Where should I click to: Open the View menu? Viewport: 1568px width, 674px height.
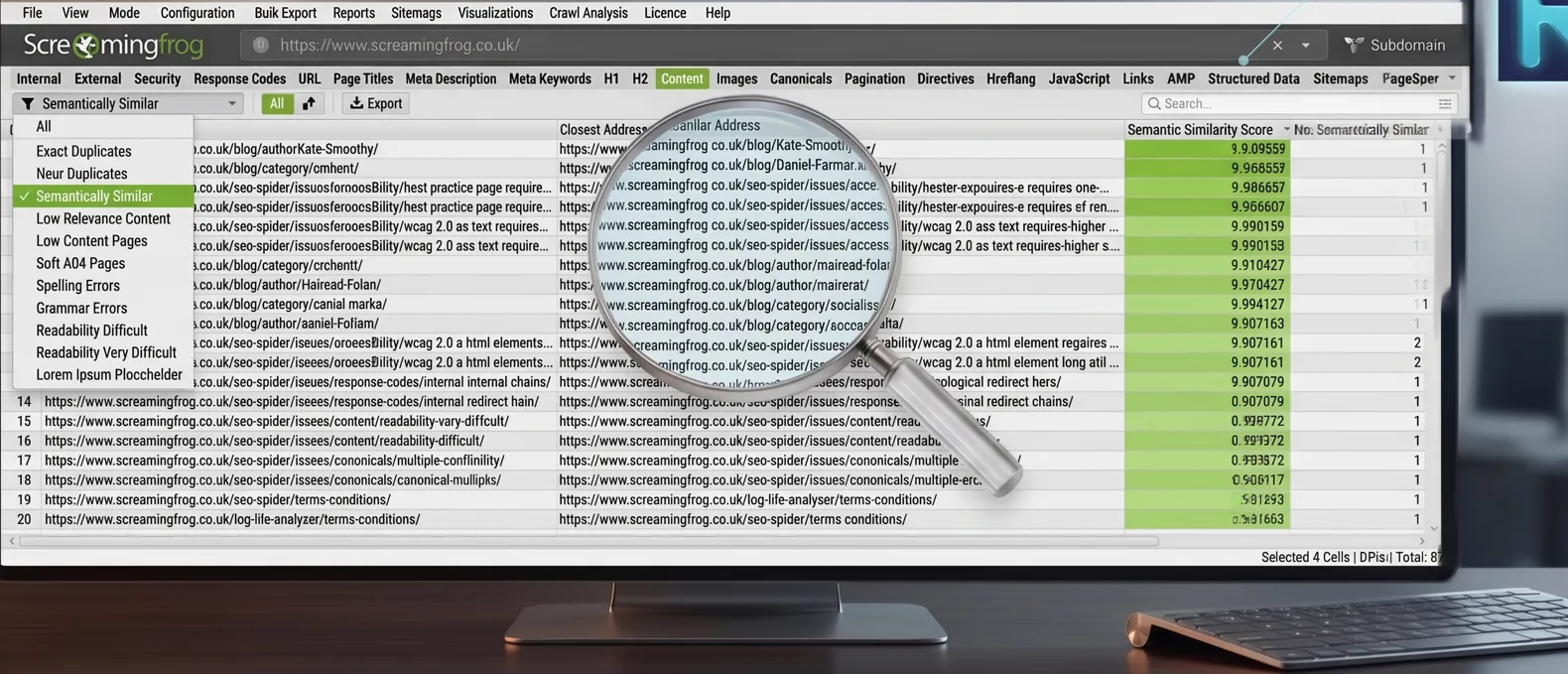click(75, 13)
